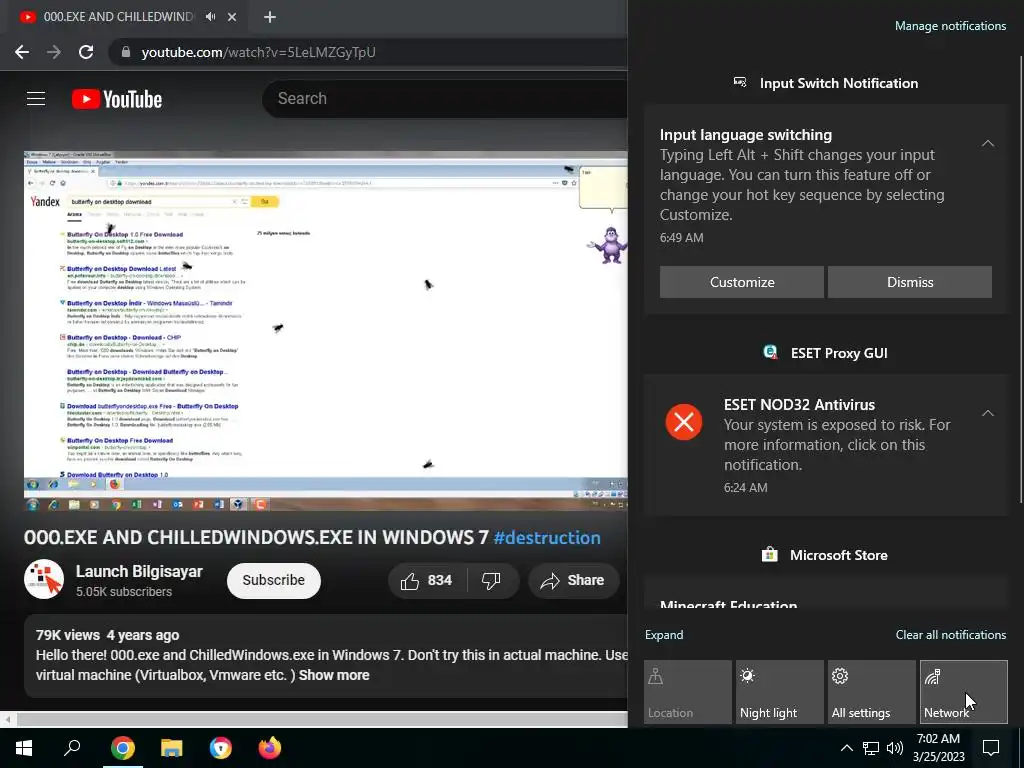Open the shield browser taskbar icon
Image resolution: width=1024 pixels, height=768 pixels.
(221, 748)
